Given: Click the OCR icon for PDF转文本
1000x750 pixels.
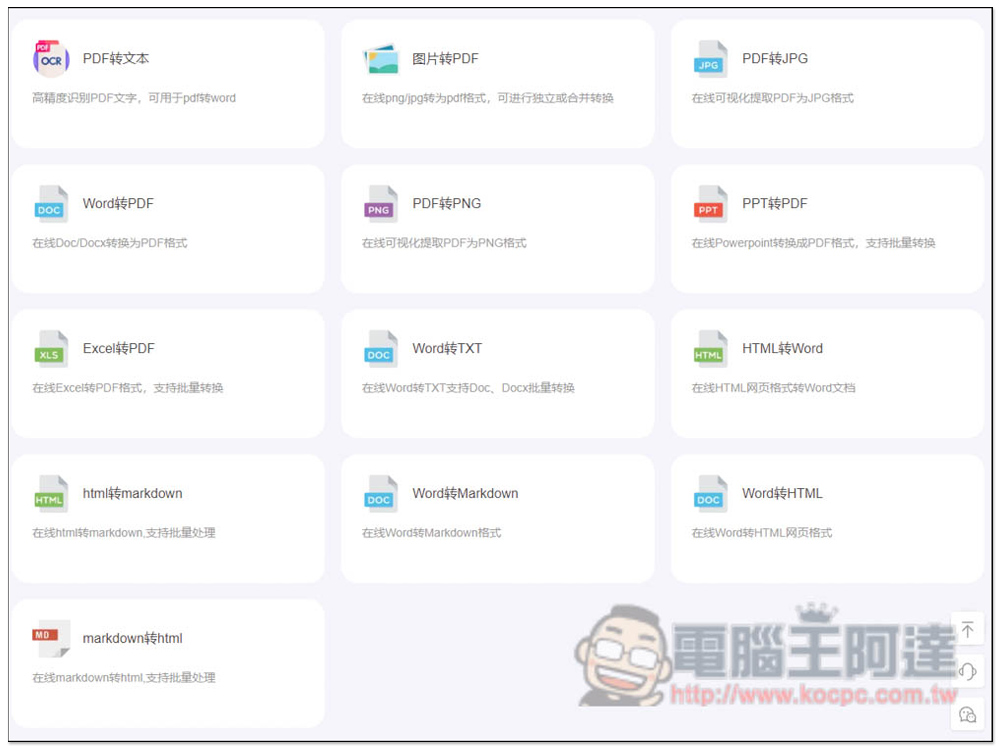Looking at the screenshot, I should [50, 59].
